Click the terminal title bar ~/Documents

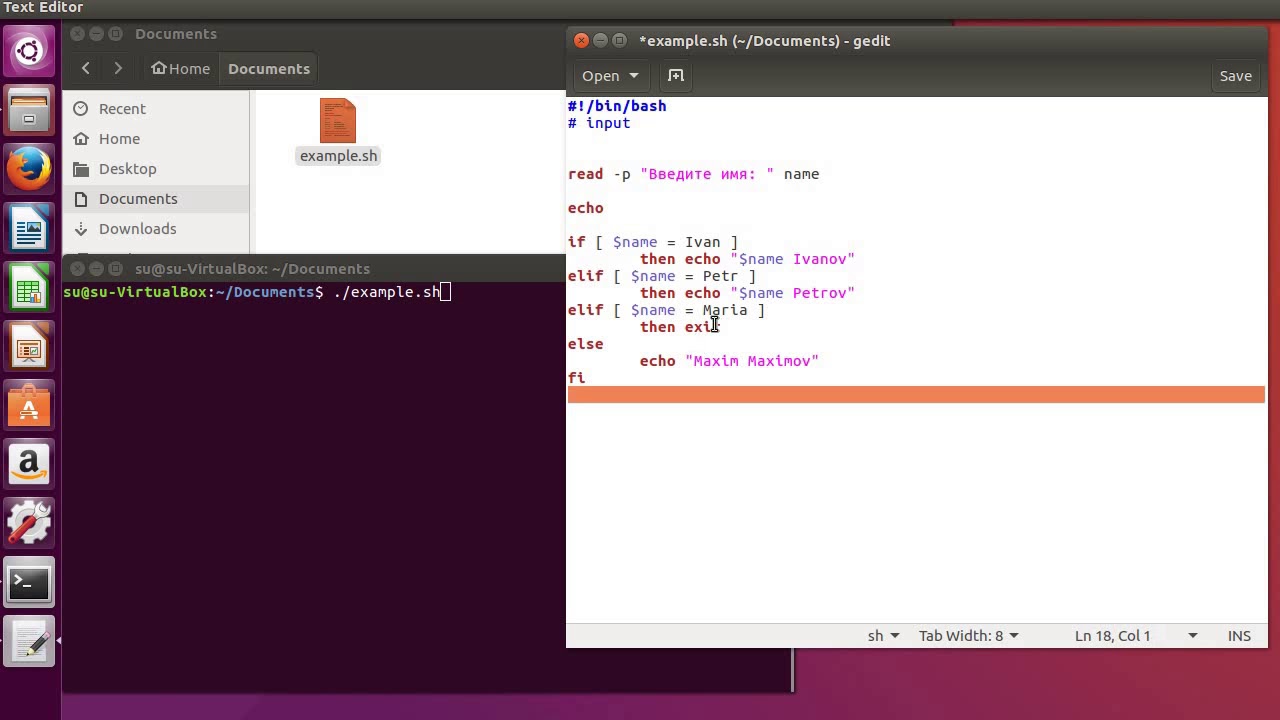click(x=252, y=269)
